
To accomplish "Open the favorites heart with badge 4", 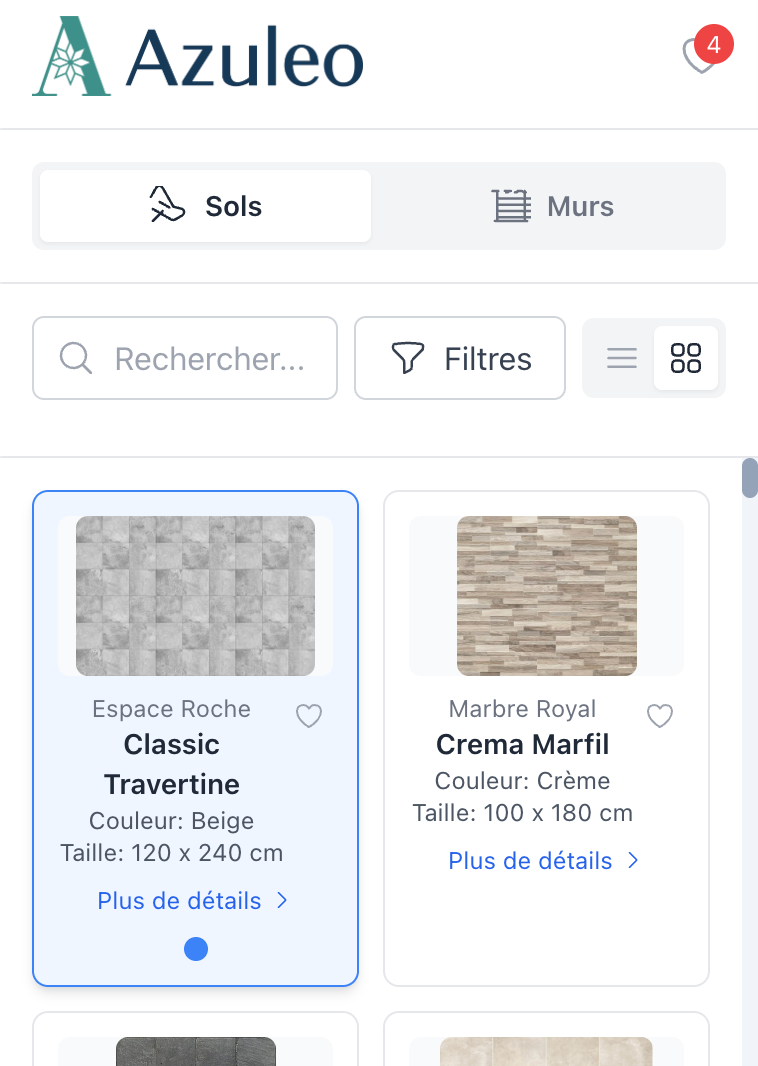I will coord(700,54).
